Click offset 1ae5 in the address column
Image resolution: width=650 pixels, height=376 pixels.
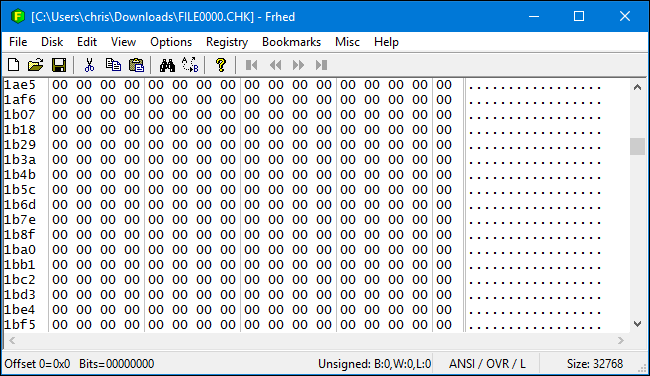click(20, 85)
